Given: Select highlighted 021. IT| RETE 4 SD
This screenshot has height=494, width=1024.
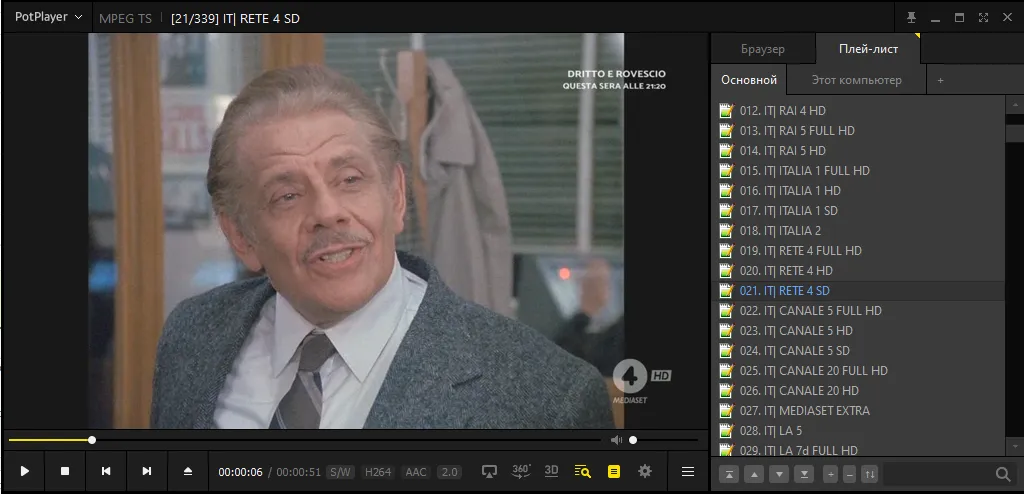Looking at the screenshot, I should coord(858,291).
